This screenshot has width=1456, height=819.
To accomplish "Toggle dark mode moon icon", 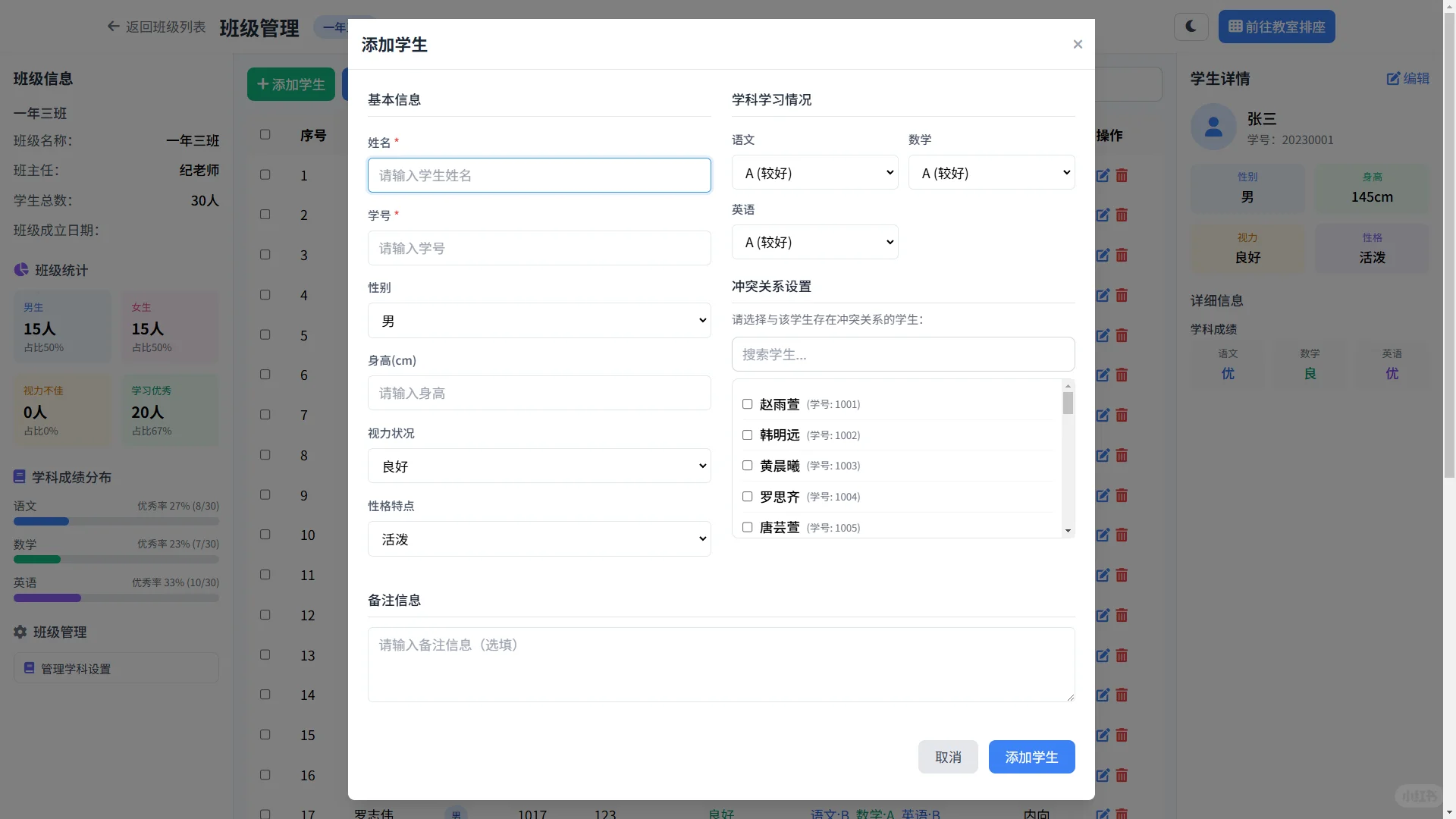I will [1191, 27].
